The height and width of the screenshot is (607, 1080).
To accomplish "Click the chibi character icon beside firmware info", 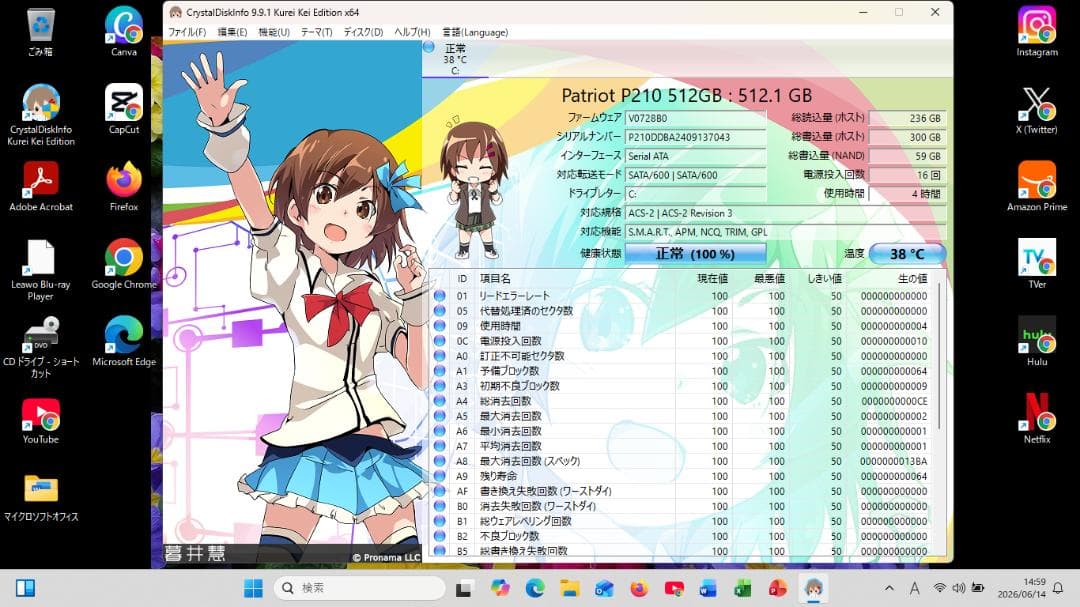I will click(472, 186).
